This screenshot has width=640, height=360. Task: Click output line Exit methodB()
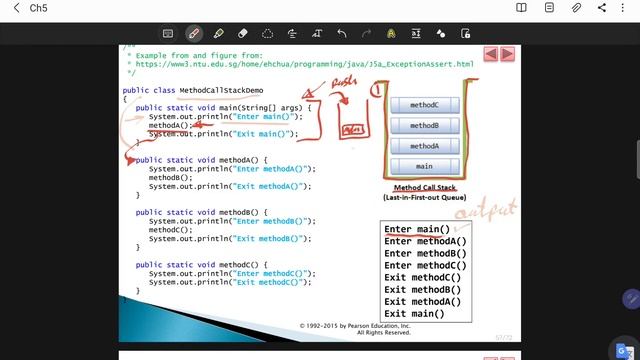(x=422, y=290)
